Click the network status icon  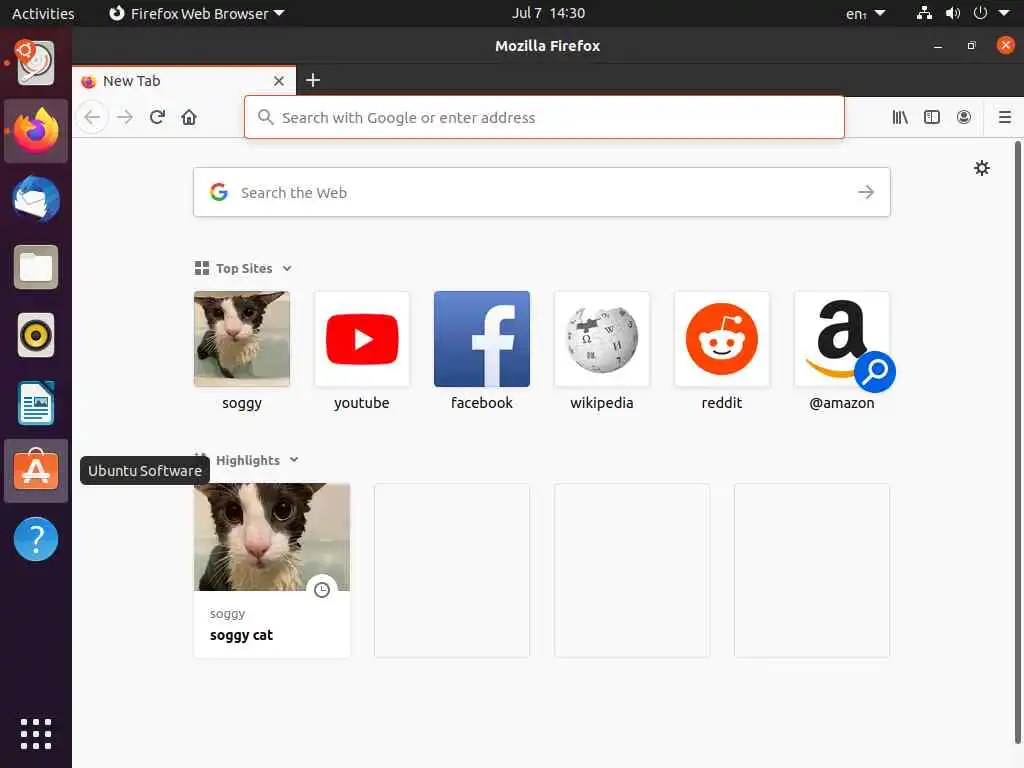pyautogui.click(x=924, y=13)
